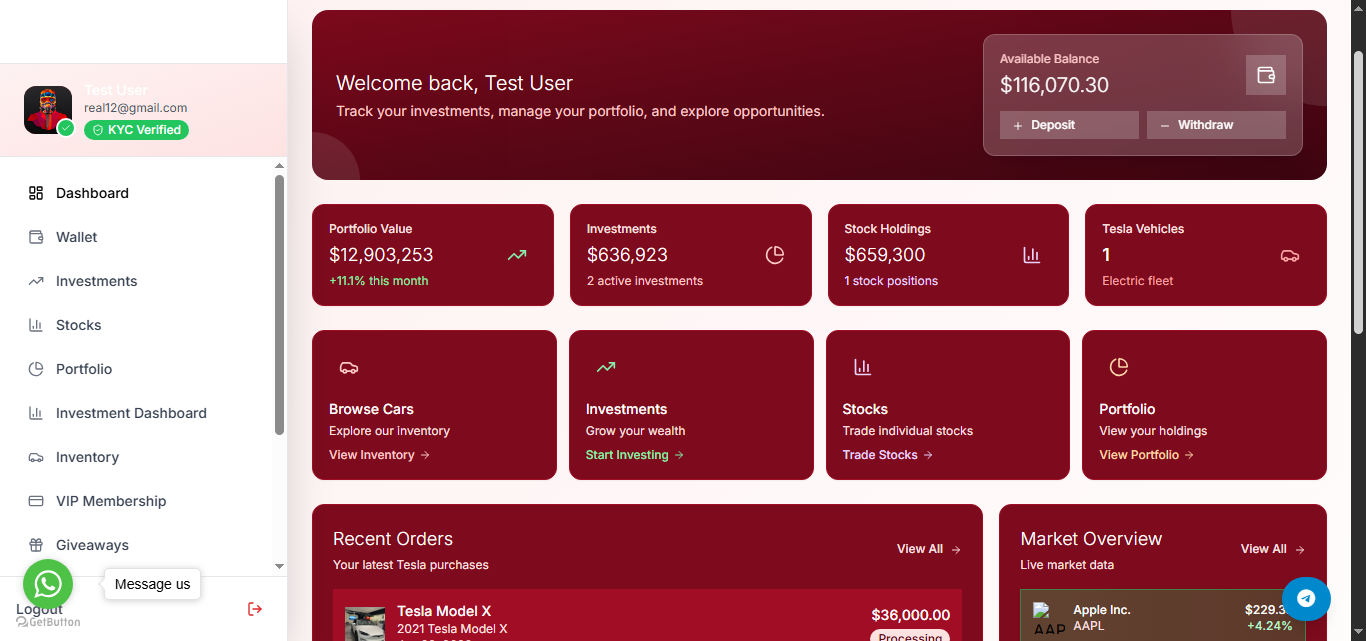Open Wallet from sidebar menu
The image size is (1366, 641).
pos(76,237)
